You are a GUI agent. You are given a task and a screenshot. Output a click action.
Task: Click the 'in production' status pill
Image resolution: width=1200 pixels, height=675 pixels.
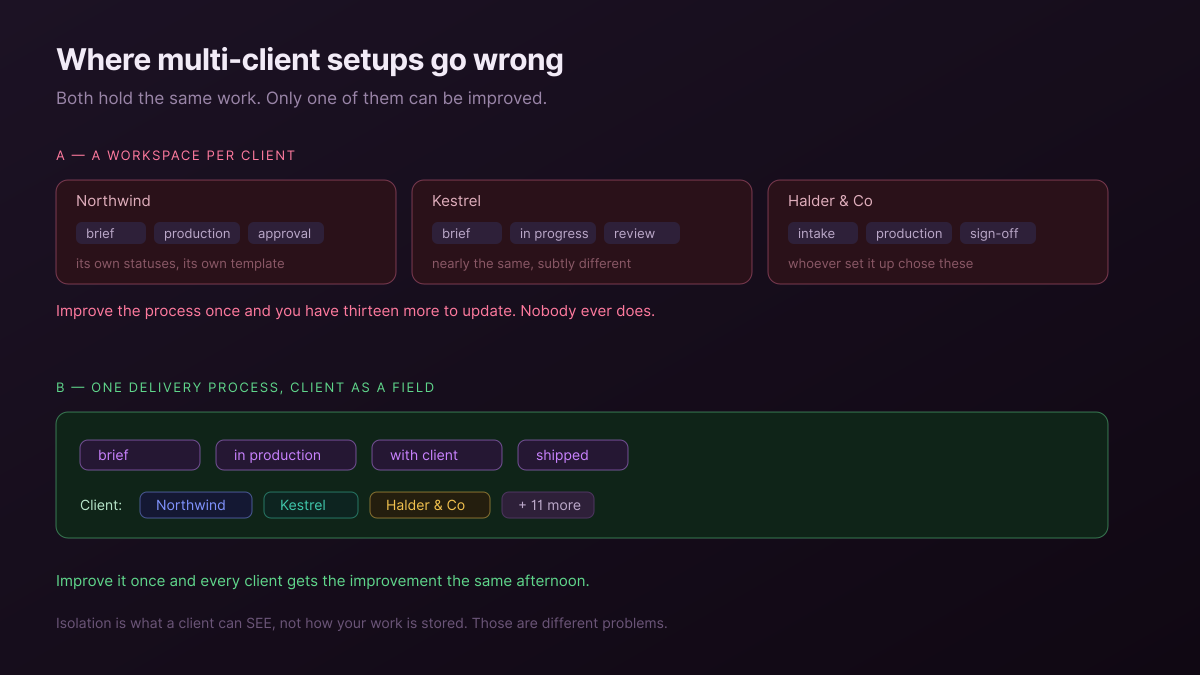pos(286,455)
